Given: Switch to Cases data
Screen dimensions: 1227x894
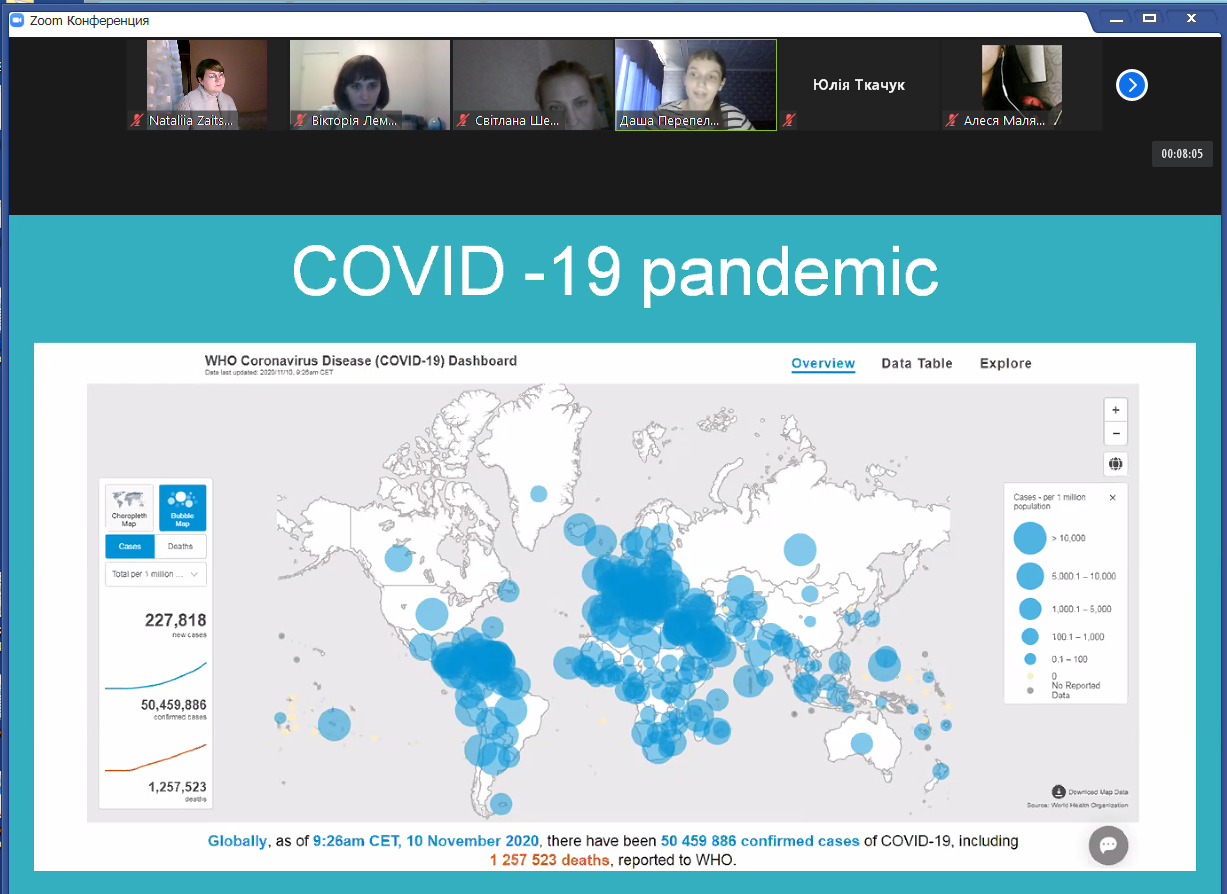Looking at the screenshot, I should point(130,546).
